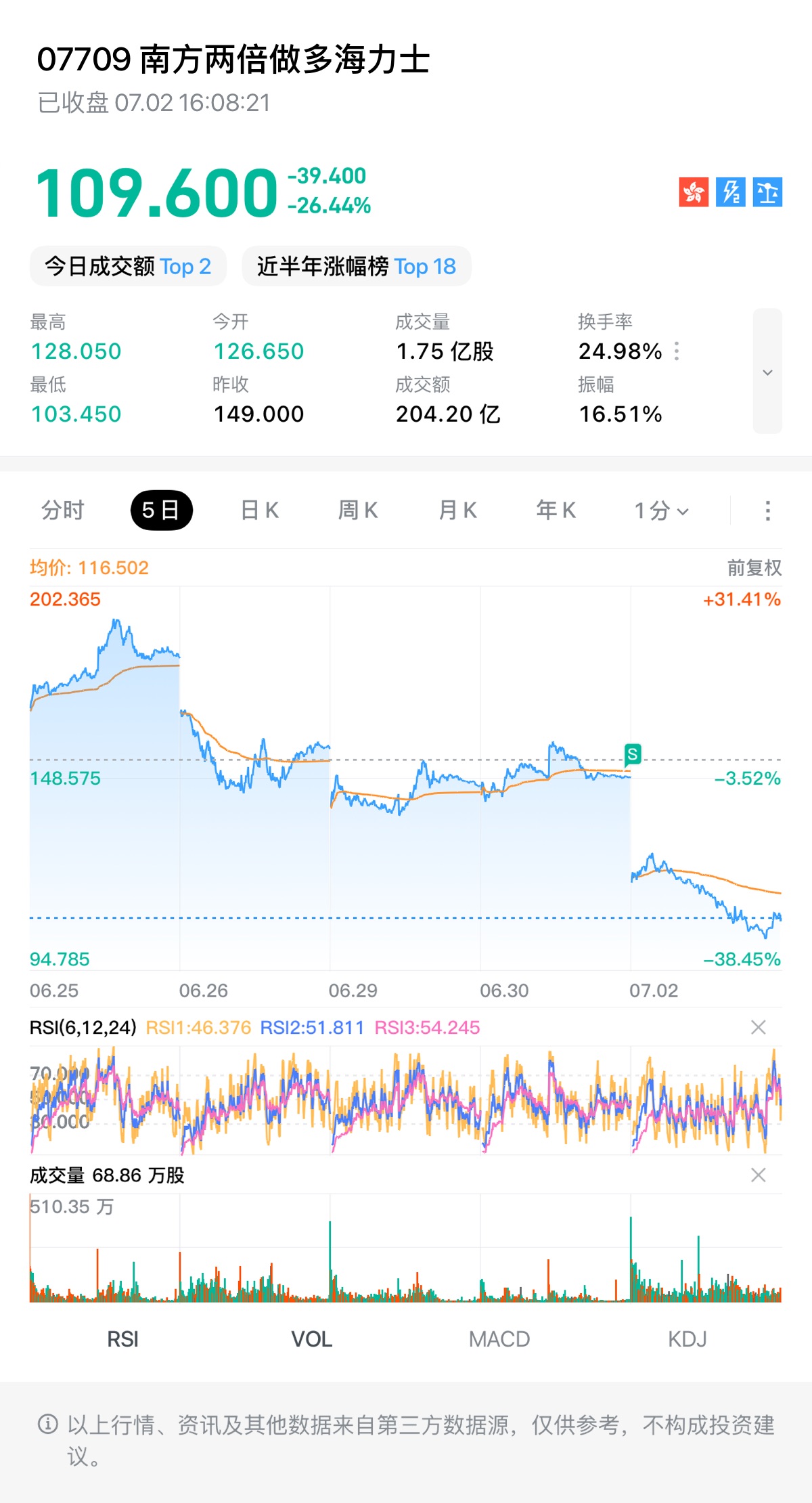This screenshot has width=812, height=1503.
Task: Tap the blue lightning quote icon
Action: point(731,192)
